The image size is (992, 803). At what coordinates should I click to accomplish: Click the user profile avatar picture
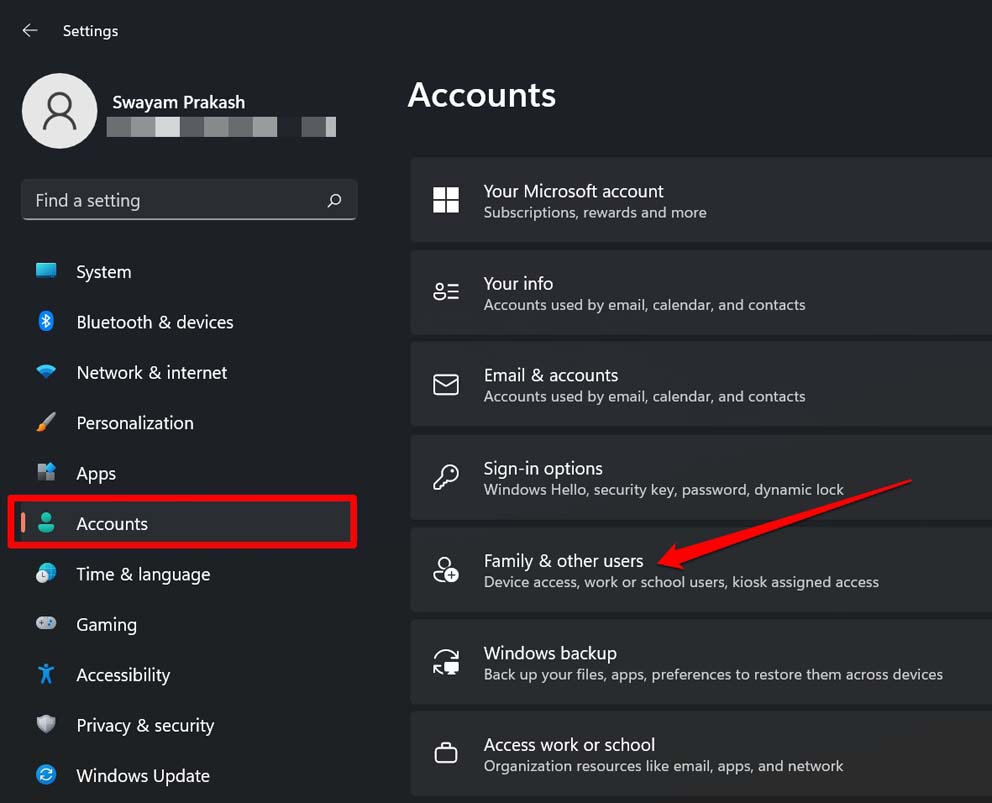(60, 111)
